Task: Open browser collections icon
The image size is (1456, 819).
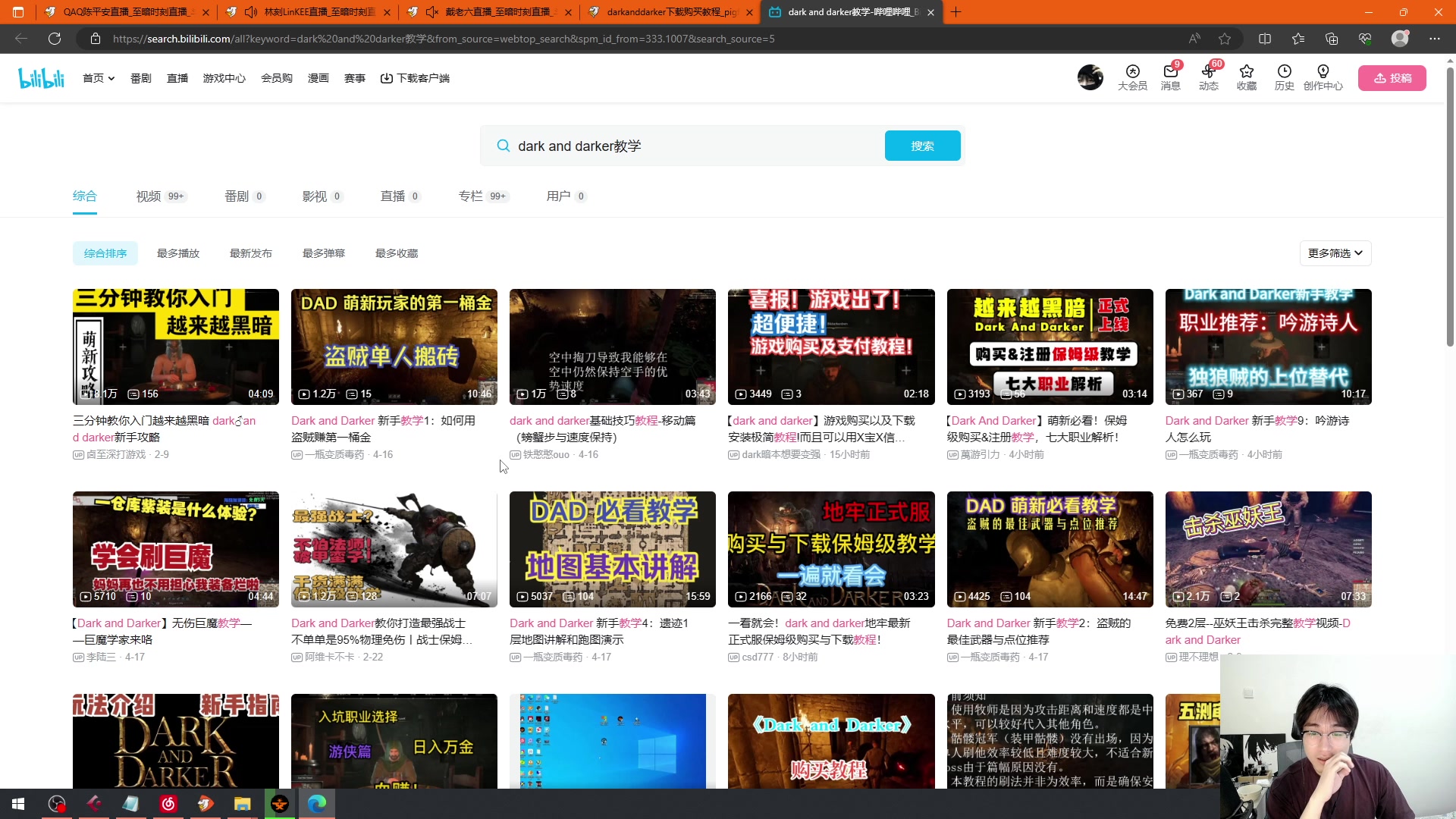Action: pos(1332,39)
